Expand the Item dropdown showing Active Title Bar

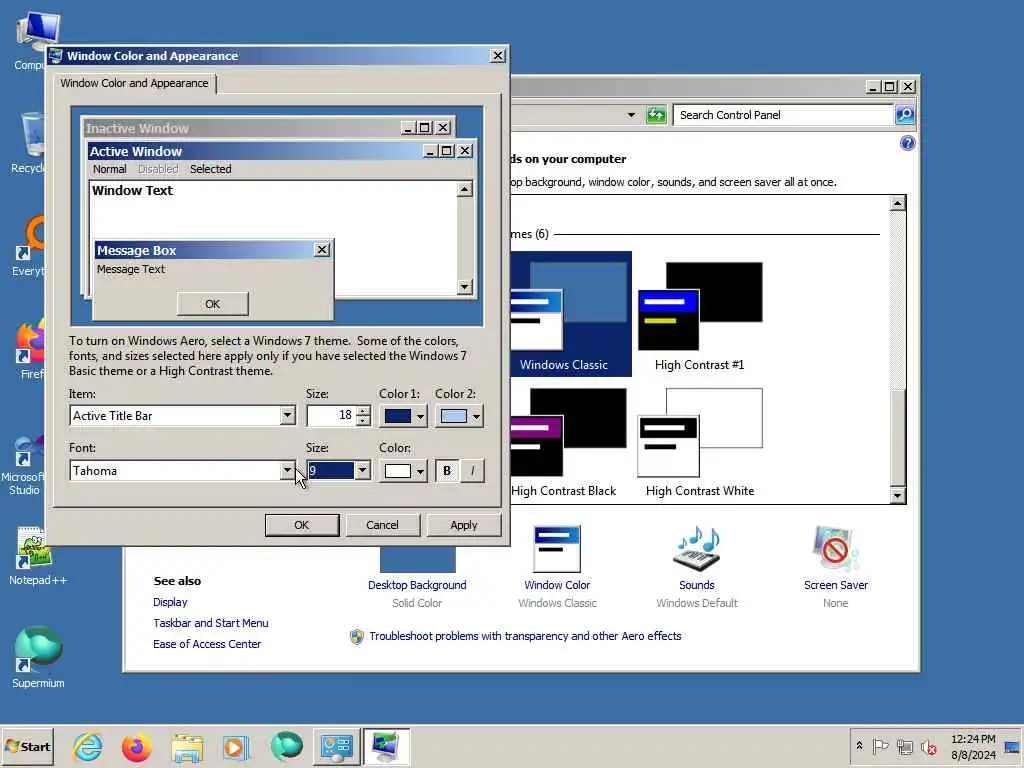pyautogui.click(x=287, y=415)
